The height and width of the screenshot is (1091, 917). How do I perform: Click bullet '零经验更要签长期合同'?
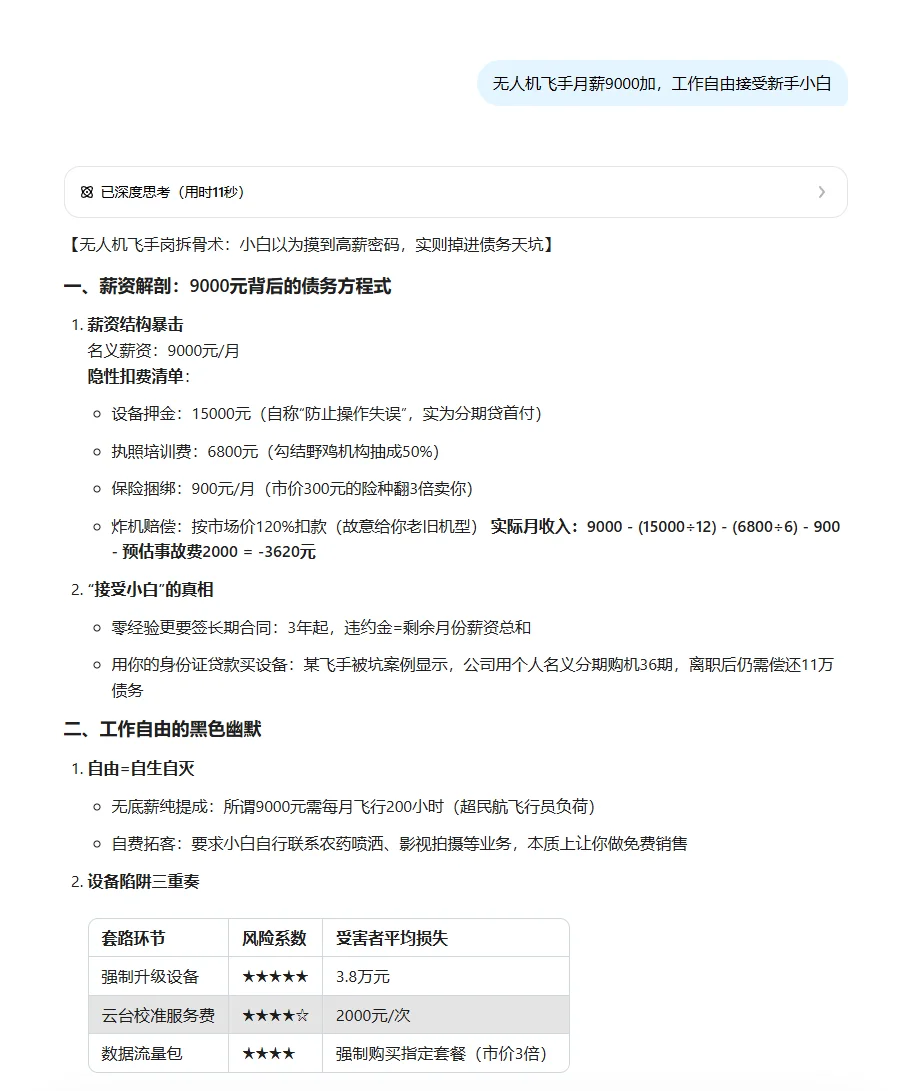point(321,628)
